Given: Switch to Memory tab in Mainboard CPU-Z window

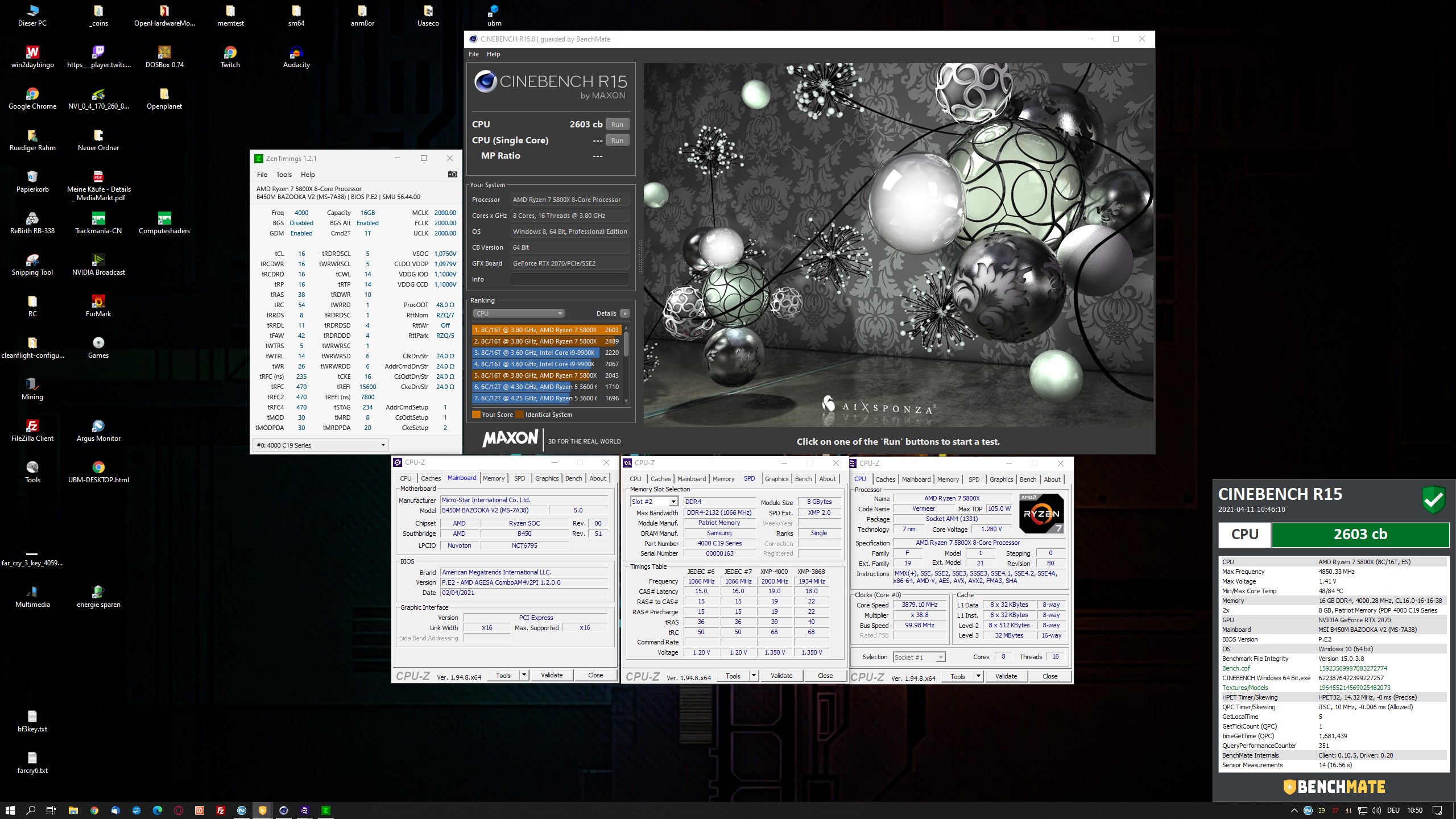Looking at the screenshot, I should [494, 478].
